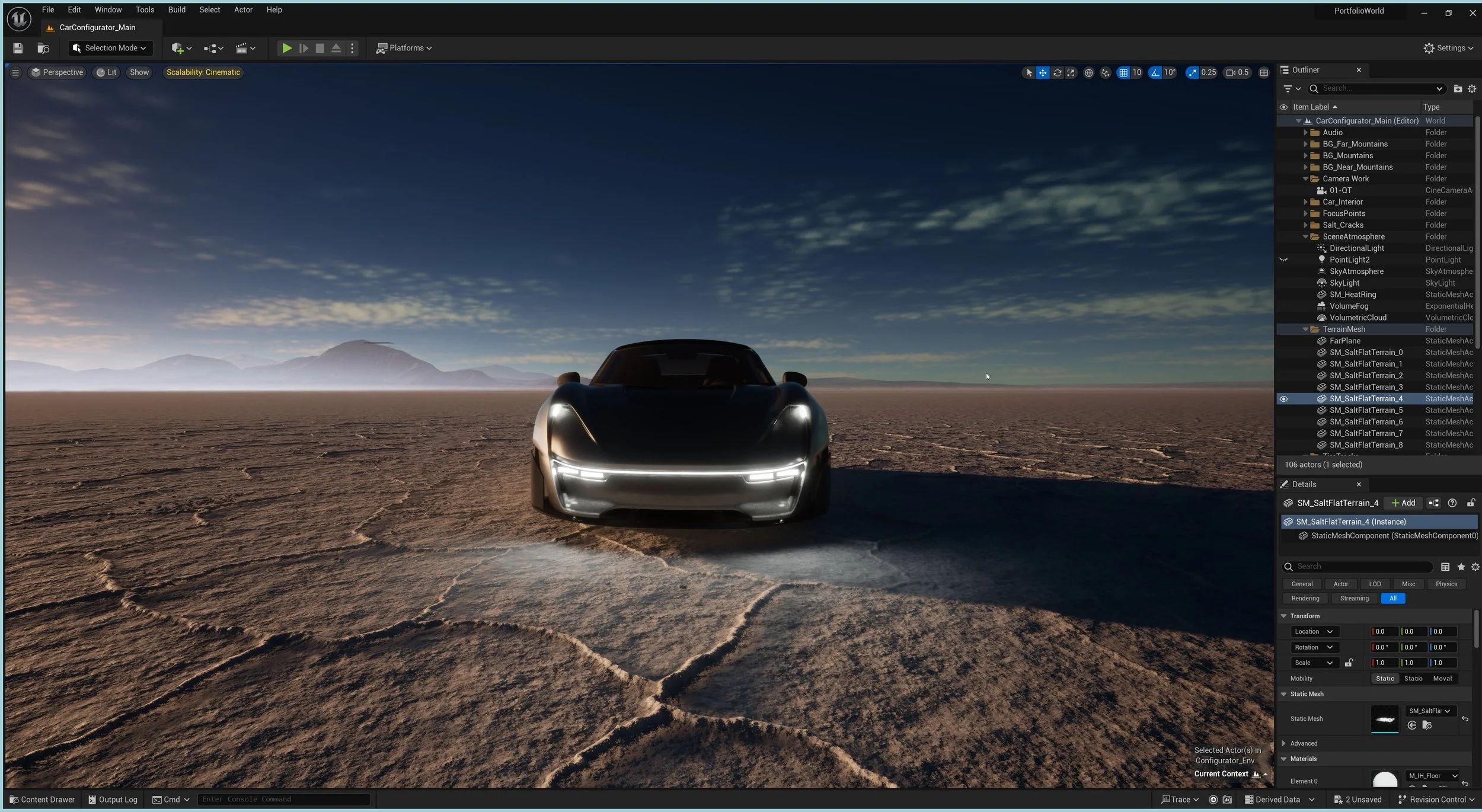Image resolution: width=1482 pixels, height=812 pixels.
Task: Open play options three-dot menu
Action: click(352, 48)
